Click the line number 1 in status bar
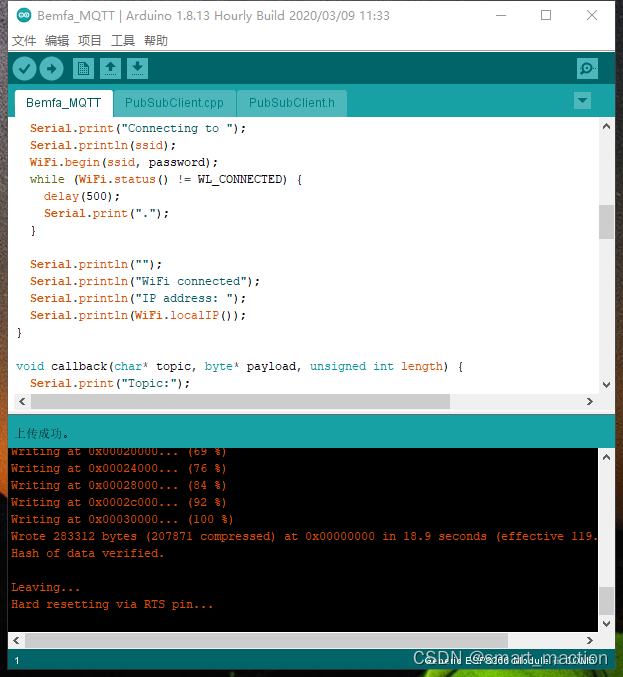 coord(17,661)
